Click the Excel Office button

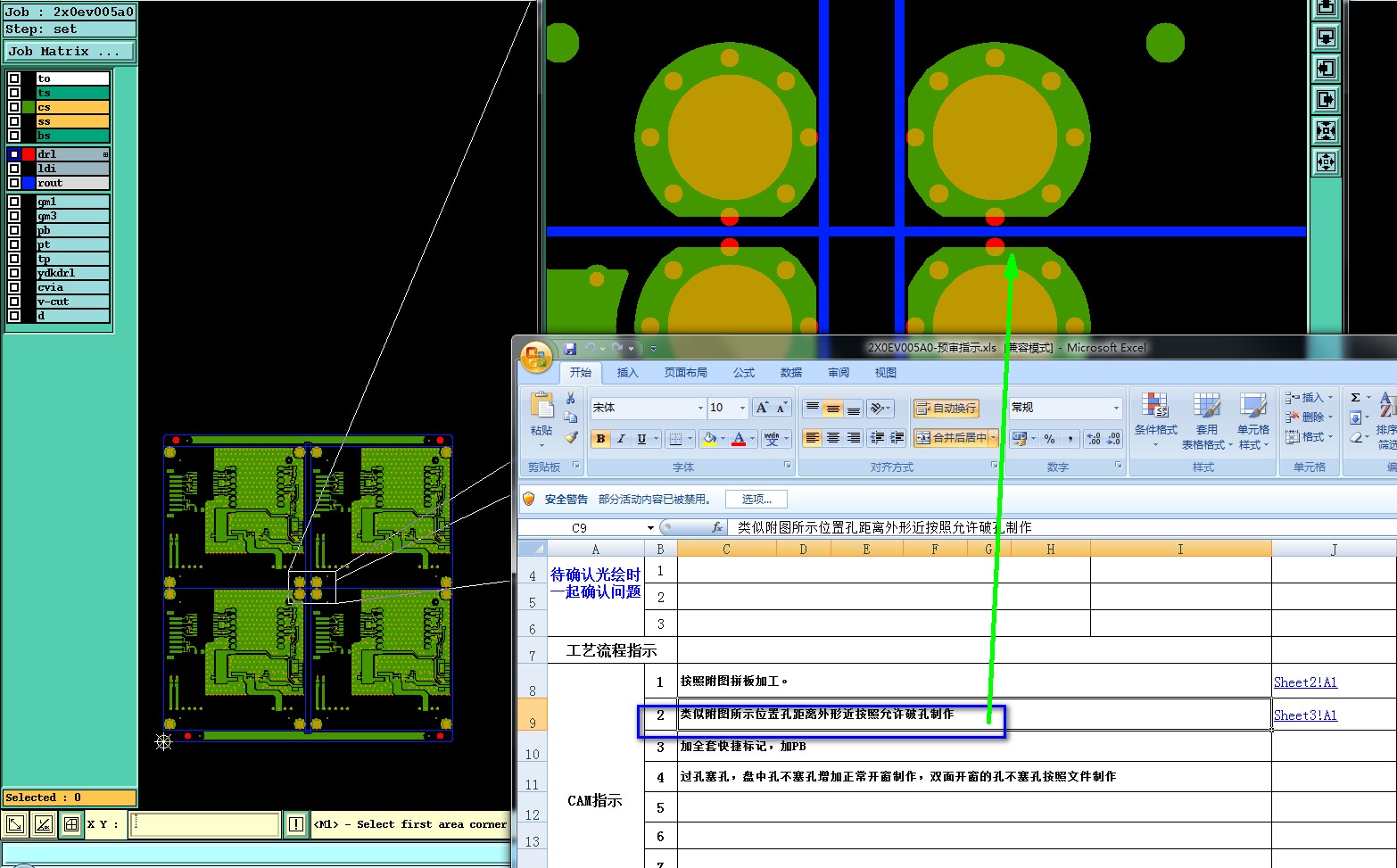tap(535, 358)
